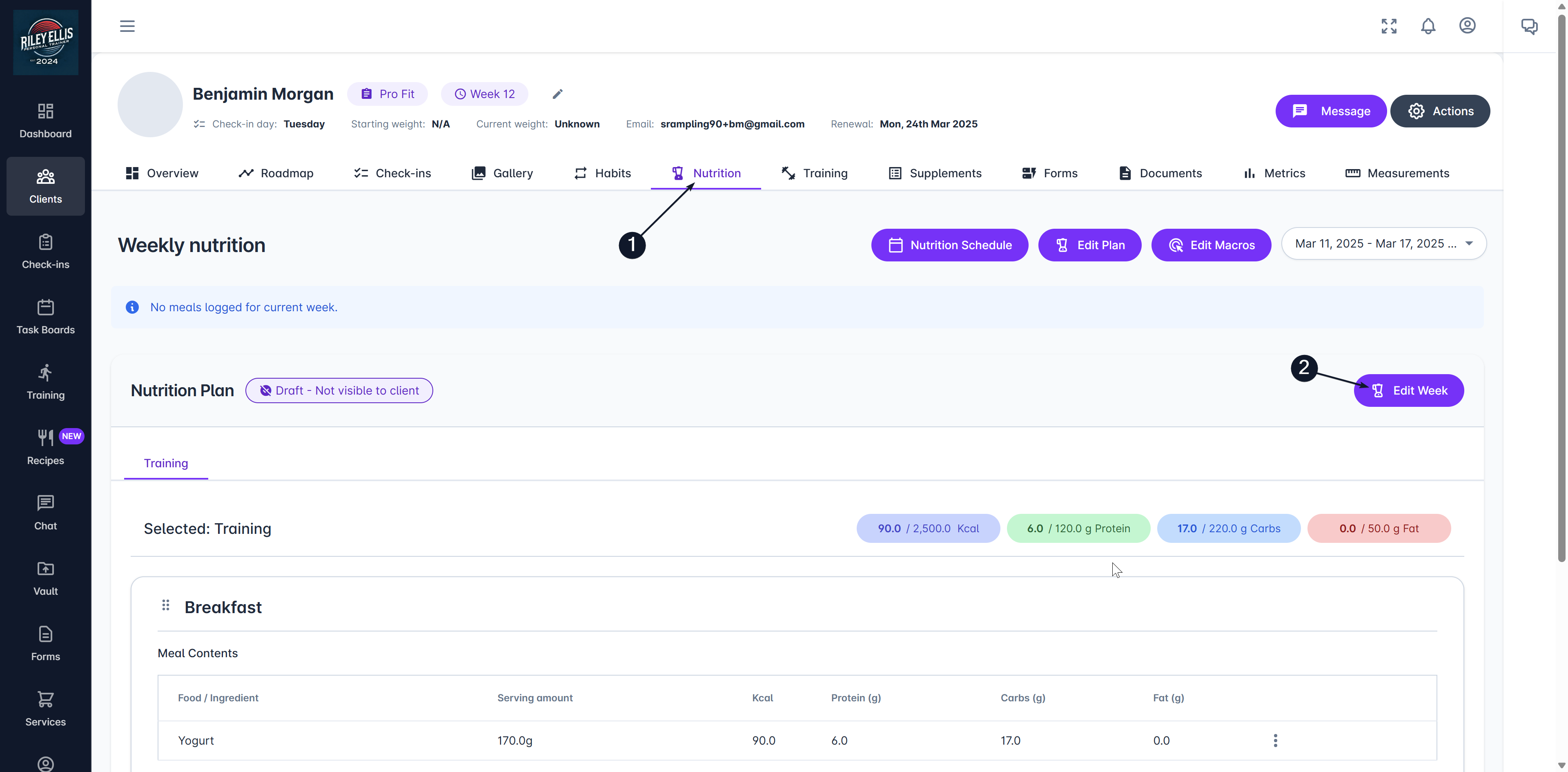Switch to the client Check-ins tab
This screenshot has width=1568, height=772.
pyautogui.click(x=392, y=173)
